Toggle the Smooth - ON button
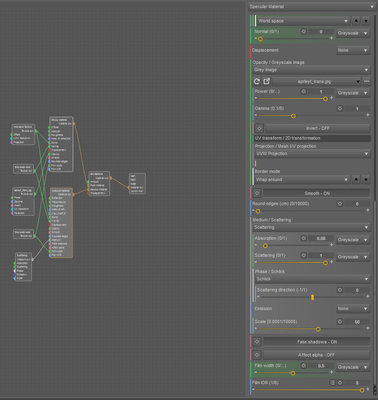This screenshot has width=378, height=400. 317,193
